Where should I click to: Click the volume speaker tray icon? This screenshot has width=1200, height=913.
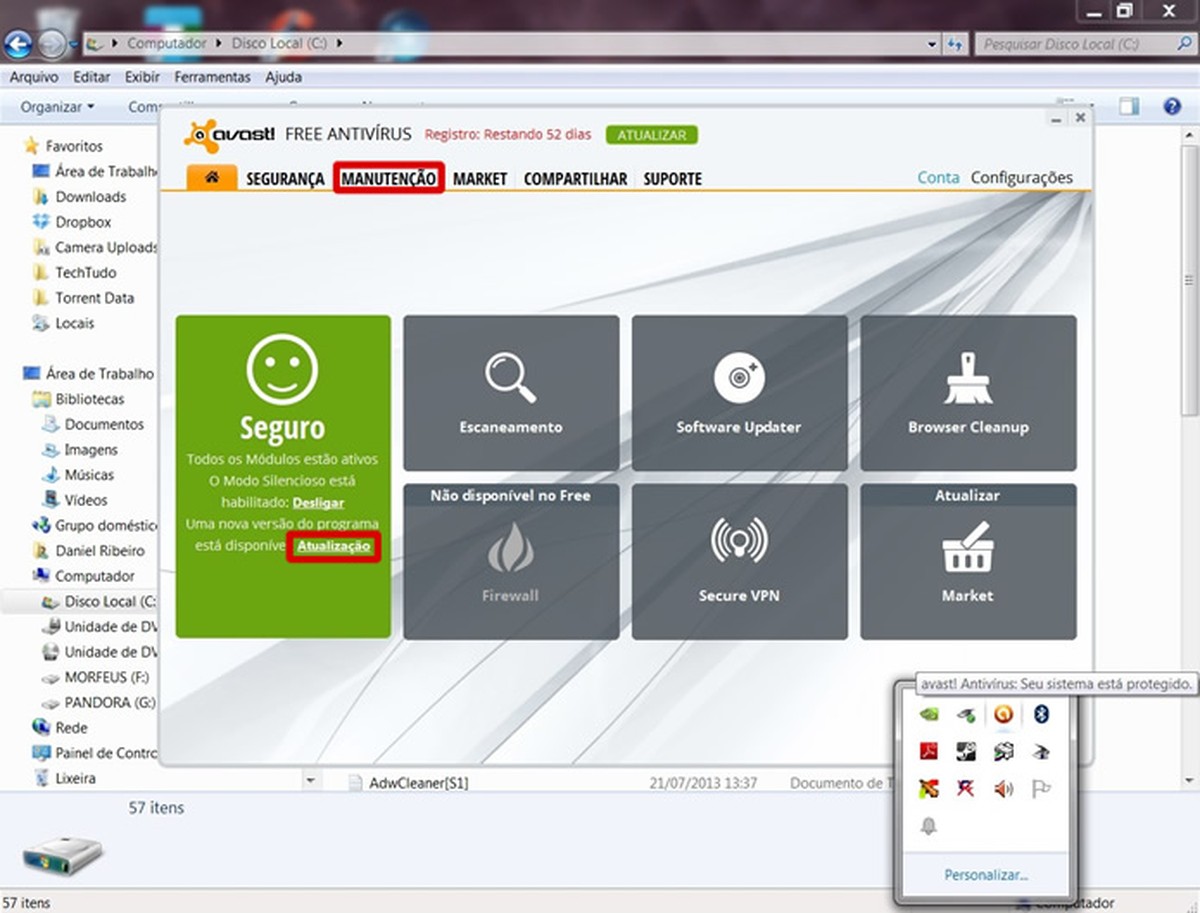(1003, 789)
